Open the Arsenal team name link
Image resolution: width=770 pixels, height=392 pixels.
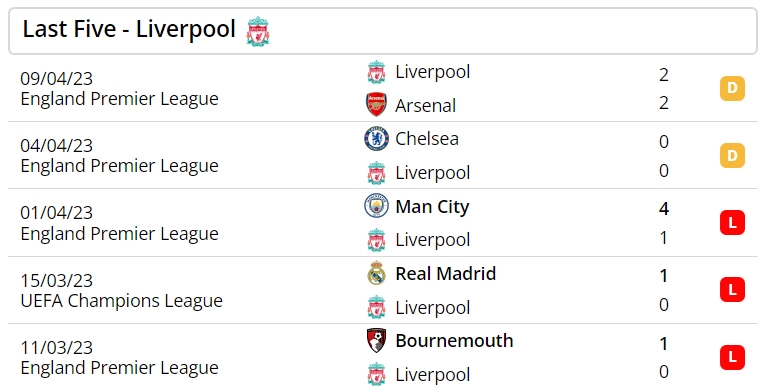426,106
